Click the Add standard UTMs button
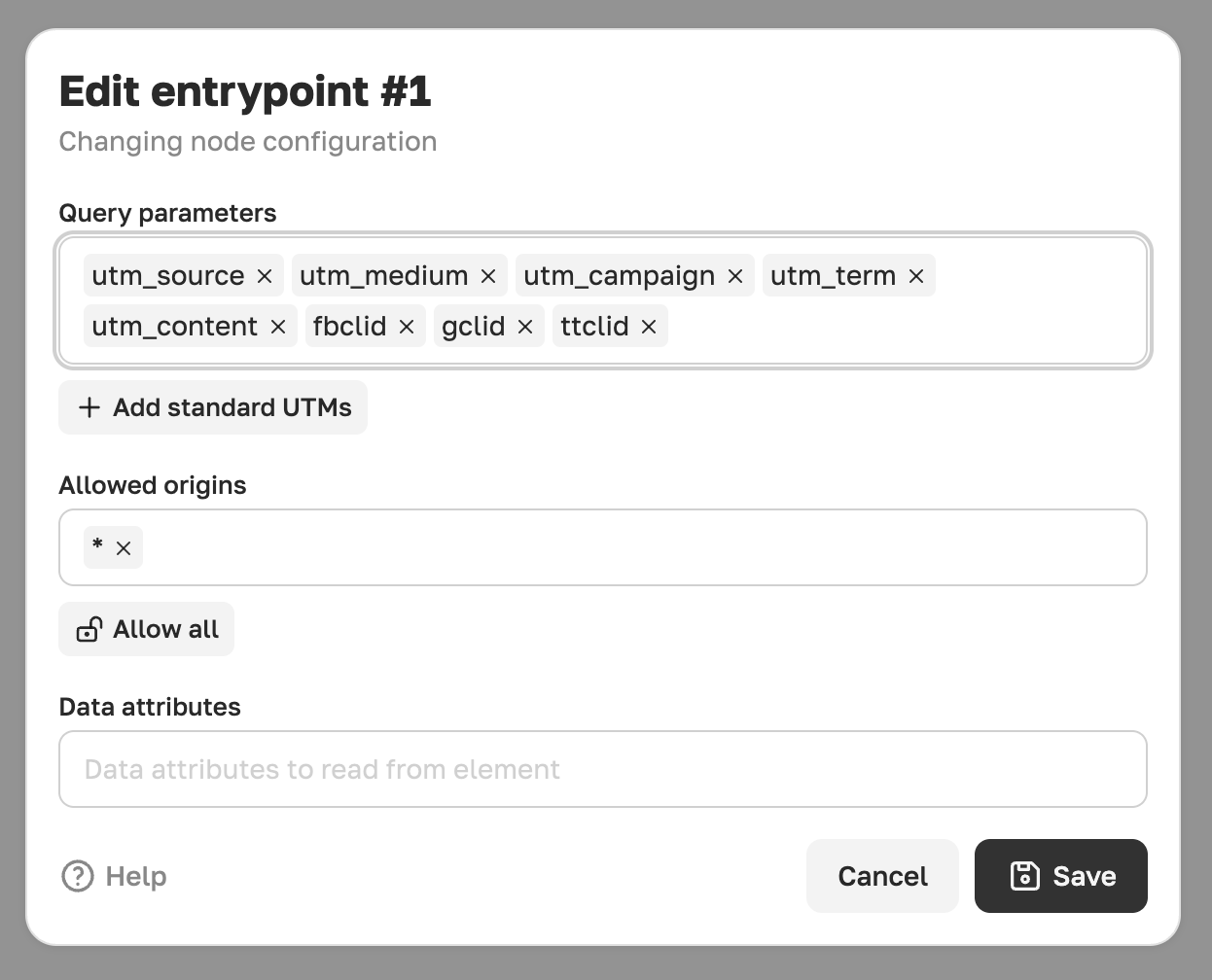This screenshot has height=980, width=1212. pyautogui.click(x=213, y=407)
